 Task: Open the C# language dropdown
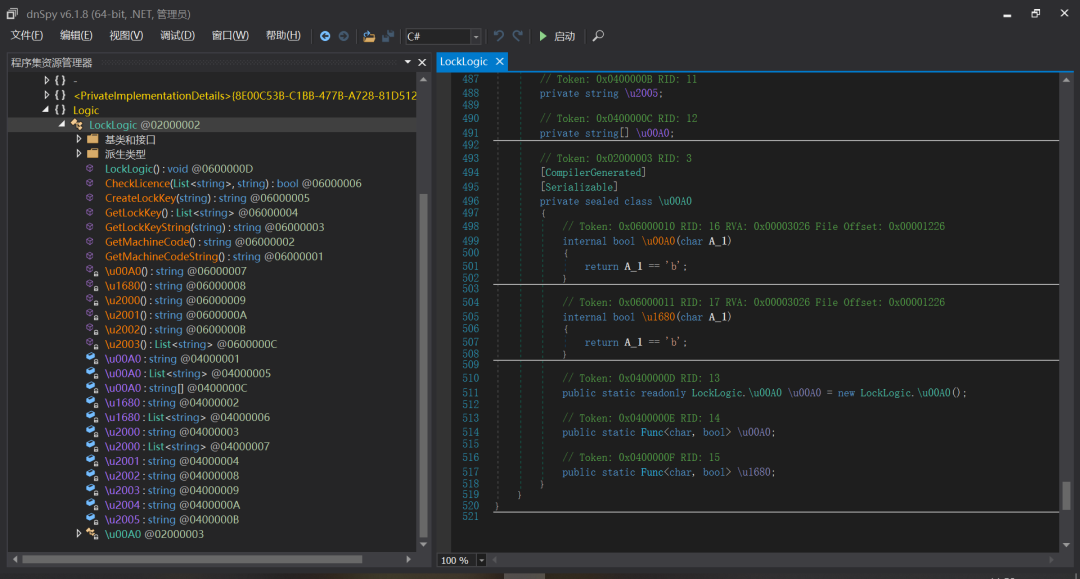tap(476, 36)
